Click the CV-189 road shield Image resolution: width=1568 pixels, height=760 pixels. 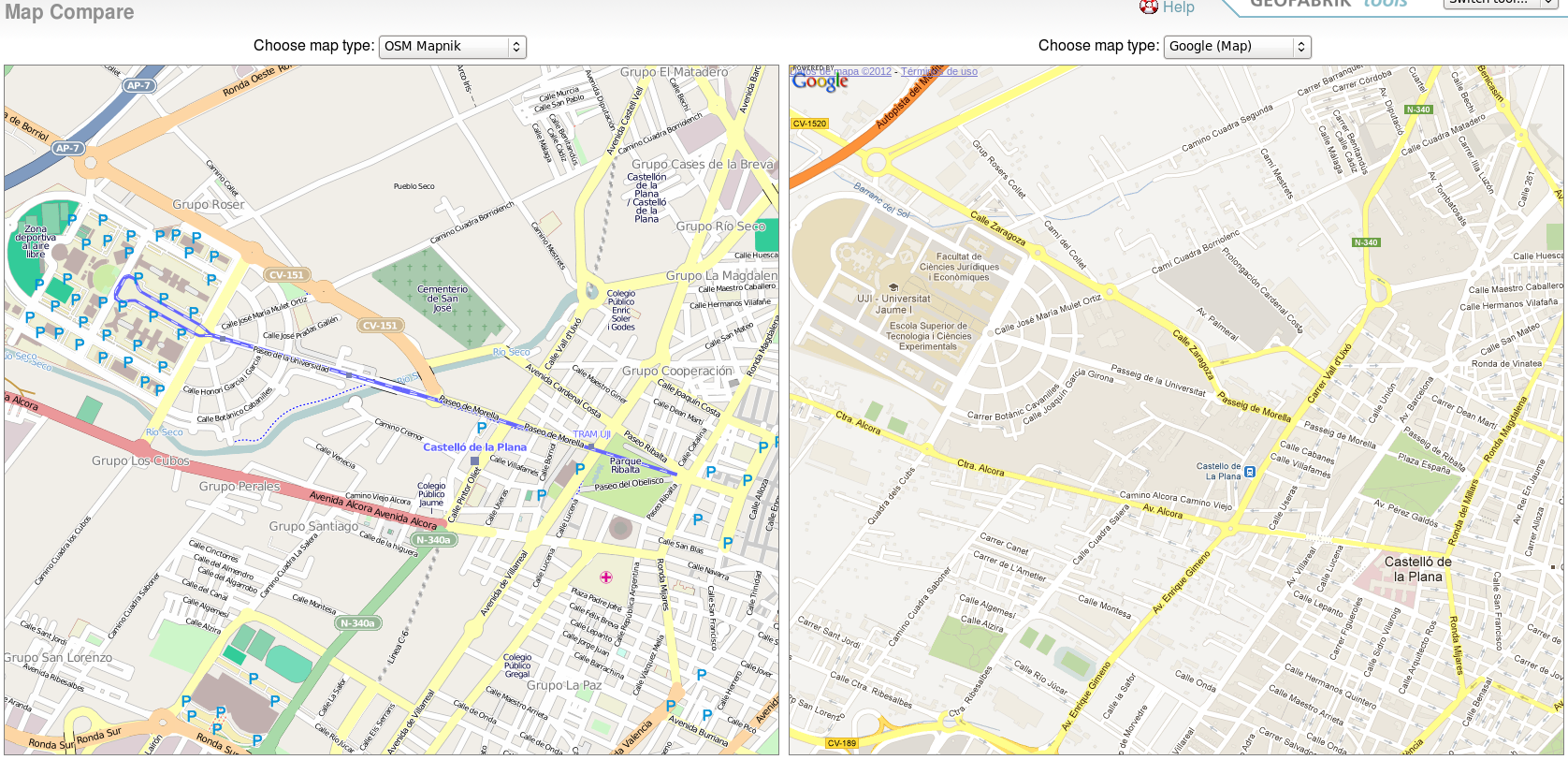(x=841, y=743)
